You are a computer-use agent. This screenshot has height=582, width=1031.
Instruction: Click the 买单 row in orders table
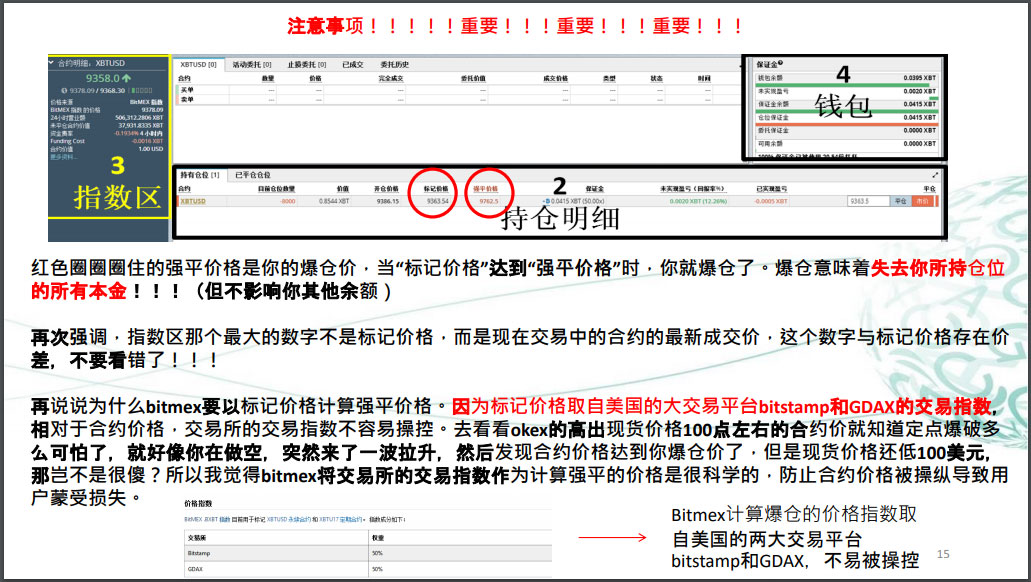[x=457, y=90]
